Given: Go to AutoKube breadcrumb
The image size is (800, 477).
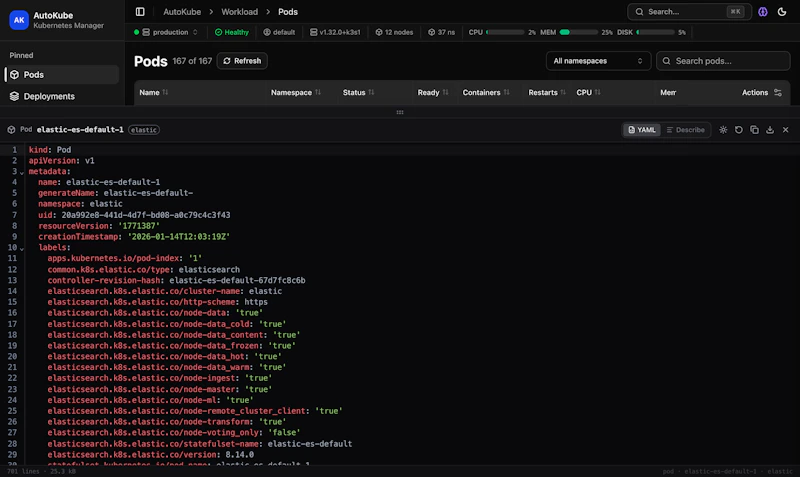Looking at the screenshot, I should [182, 12].
